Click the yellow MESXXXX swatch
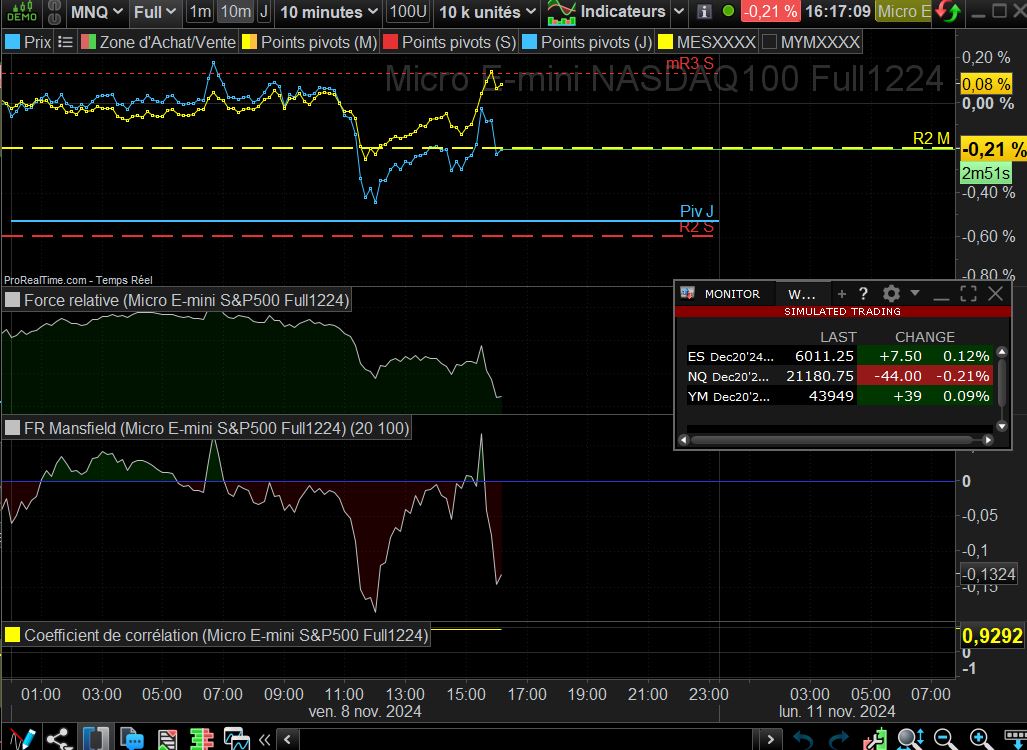This screenshot has width=1027, height=750. [665, 43]
